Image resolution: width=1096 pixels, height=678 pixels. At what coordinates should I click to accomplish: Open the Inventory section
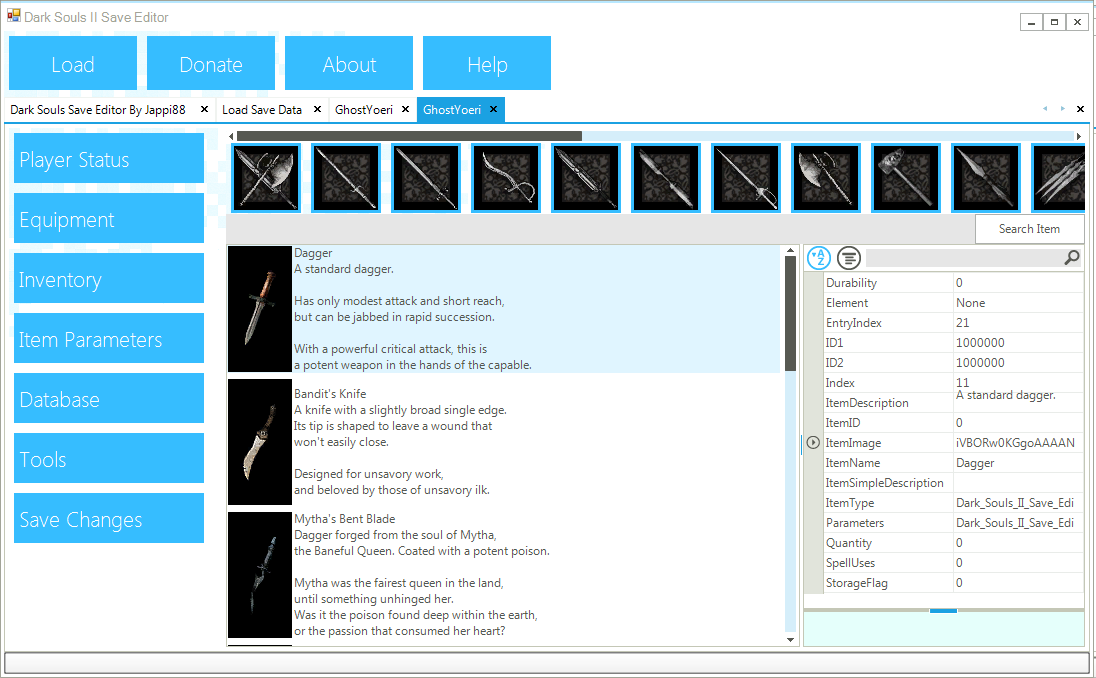click(109, 278)
